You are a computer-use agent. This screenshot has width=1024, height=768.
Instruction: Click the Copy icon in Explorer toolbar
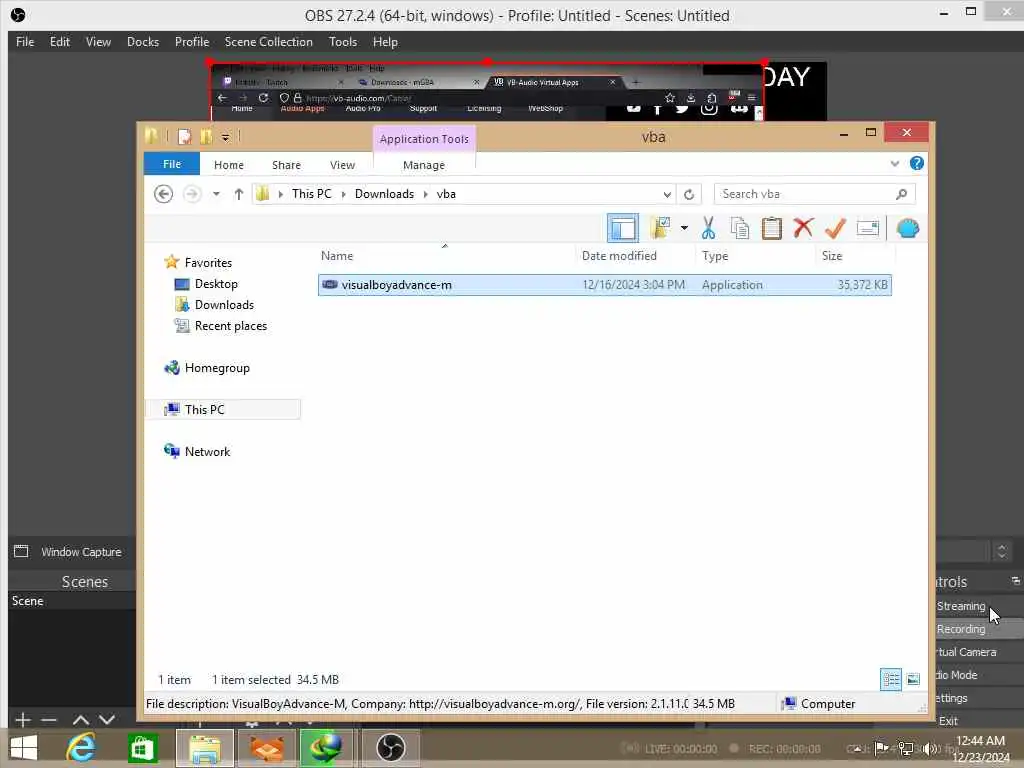740,228
